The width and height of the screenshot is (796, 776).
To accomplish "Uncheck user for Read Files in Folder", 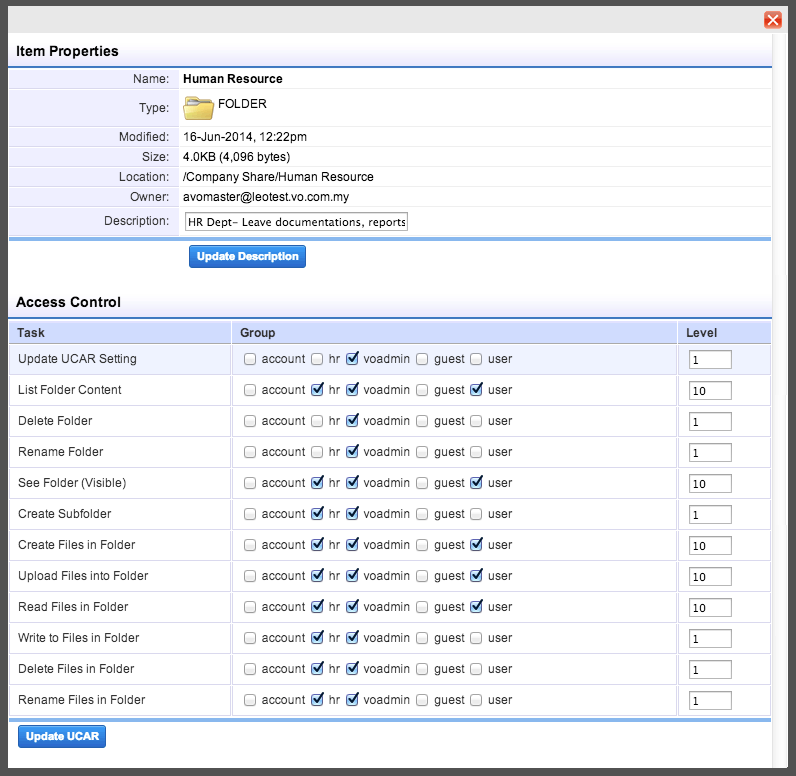I will 476,607.
